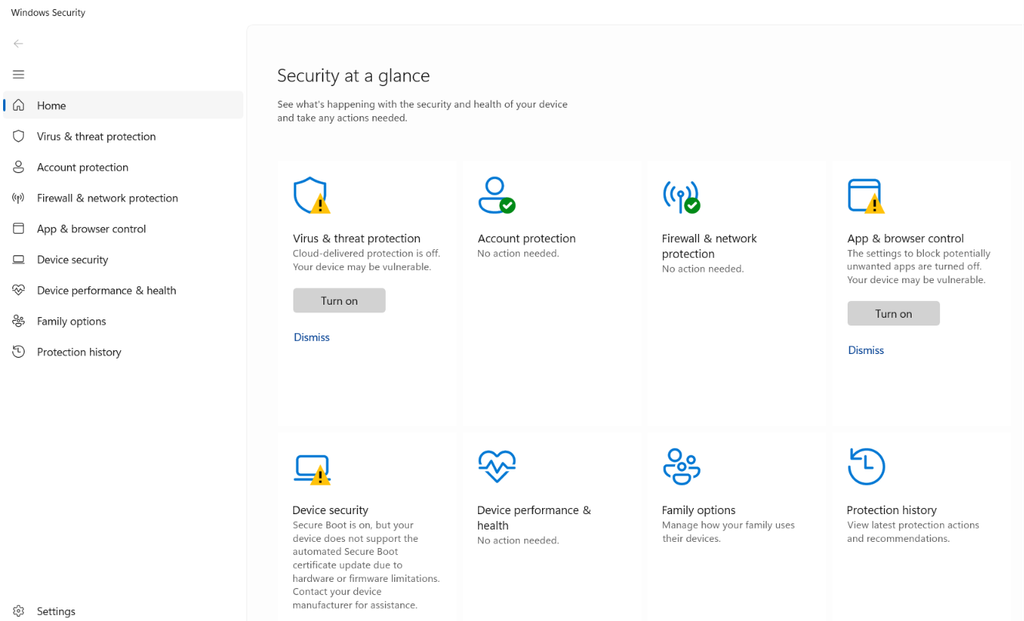
Task: Select Device performance & health sidebar item
Action: tap(123, 290)
